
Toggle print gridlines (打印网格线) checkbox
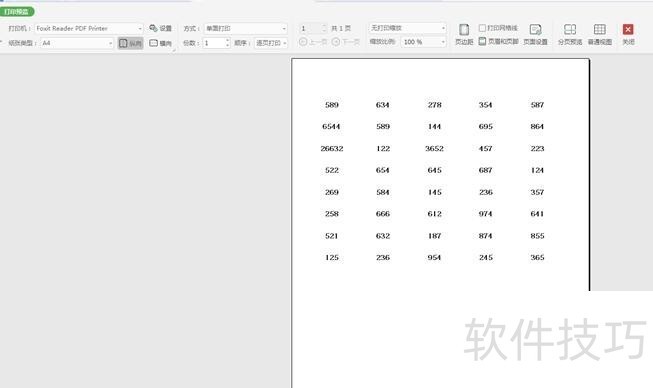click(x=482, y=28)
